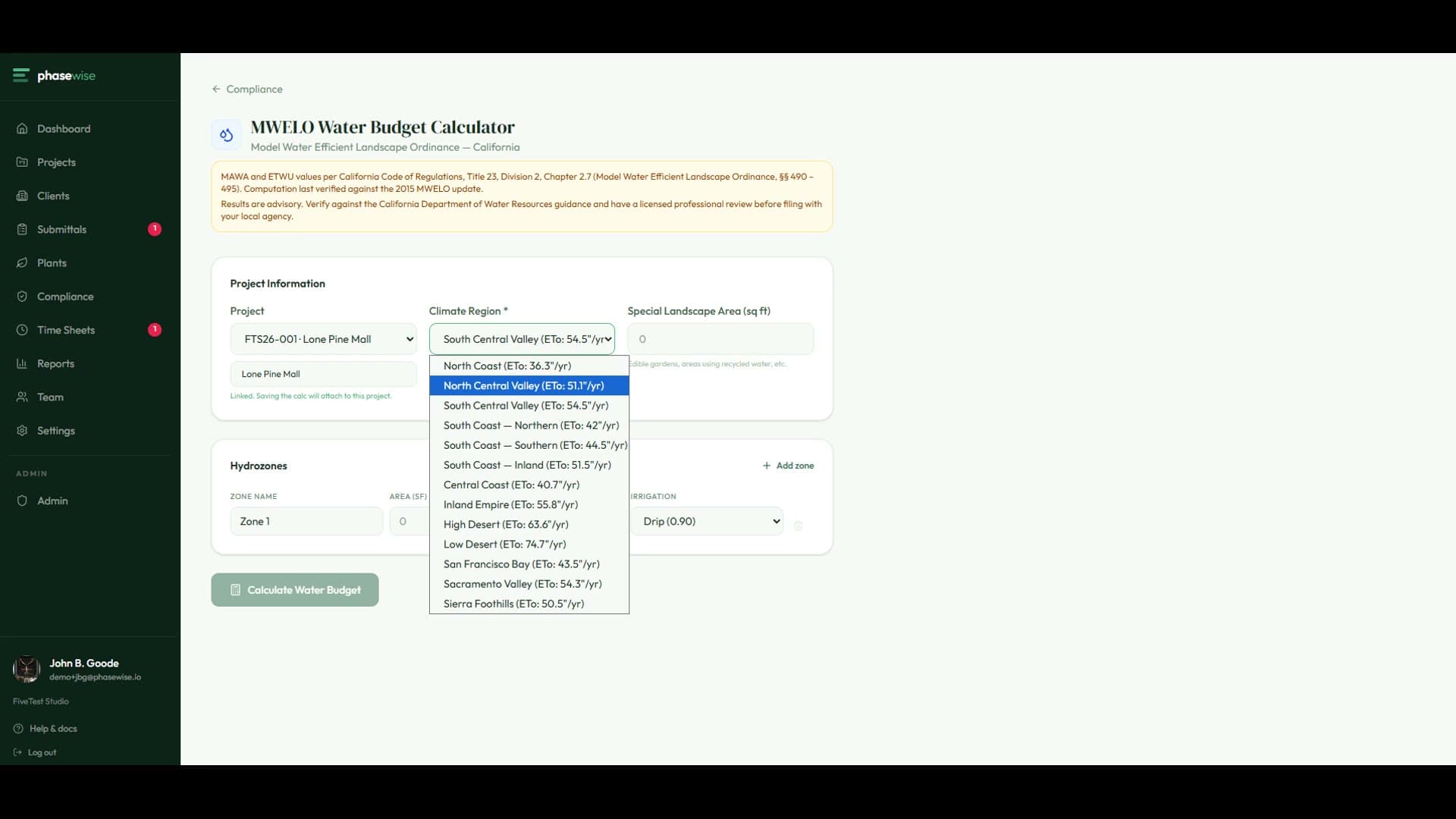Image resolution: width=1456 pixels, height=819 pixels.
Task: Pick Low Desert (ETo: 74.7"/yr)
Action: (x=529, y=544)
